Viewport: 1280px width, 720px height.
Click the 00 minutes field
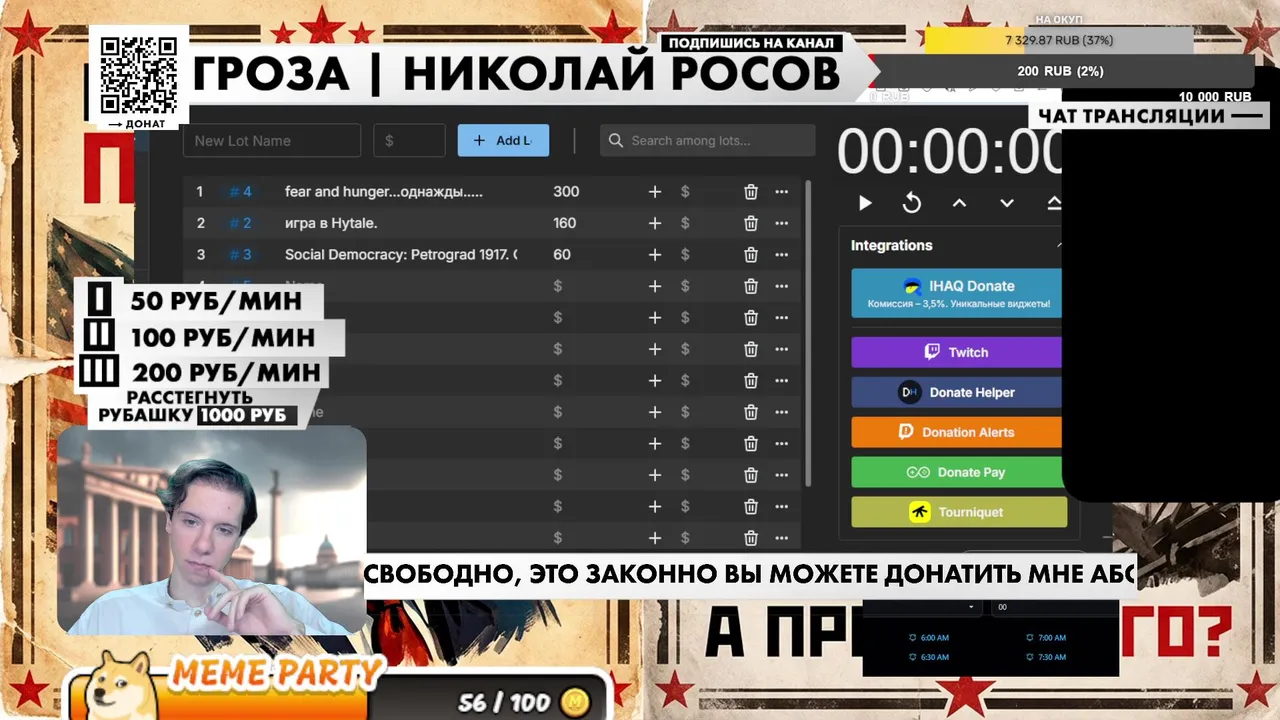coord(1053,607)
